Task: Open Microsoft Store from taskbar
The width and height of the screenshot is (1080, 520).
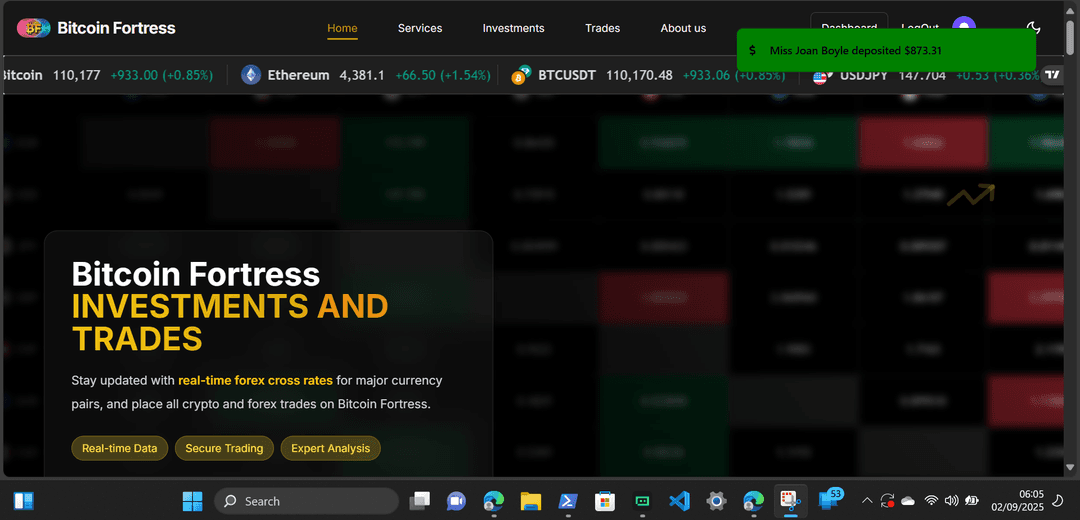Action: (x=605, y=501)
